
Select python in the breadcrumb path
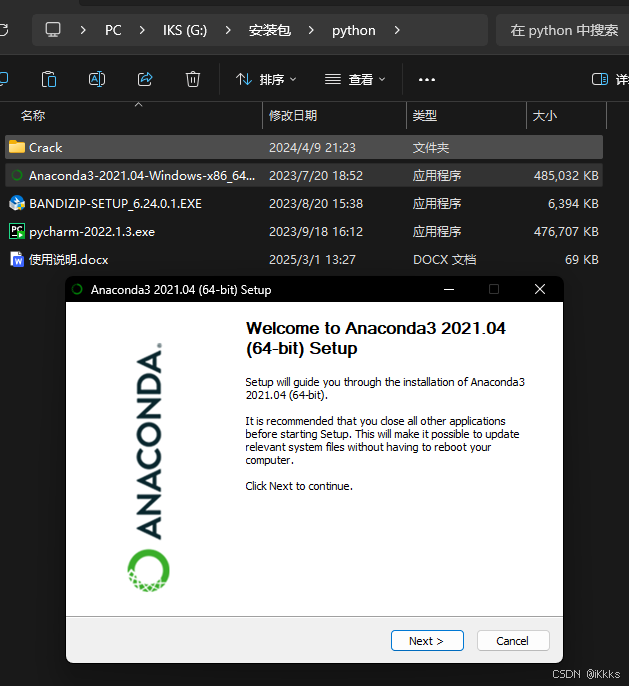pos(353,30)
